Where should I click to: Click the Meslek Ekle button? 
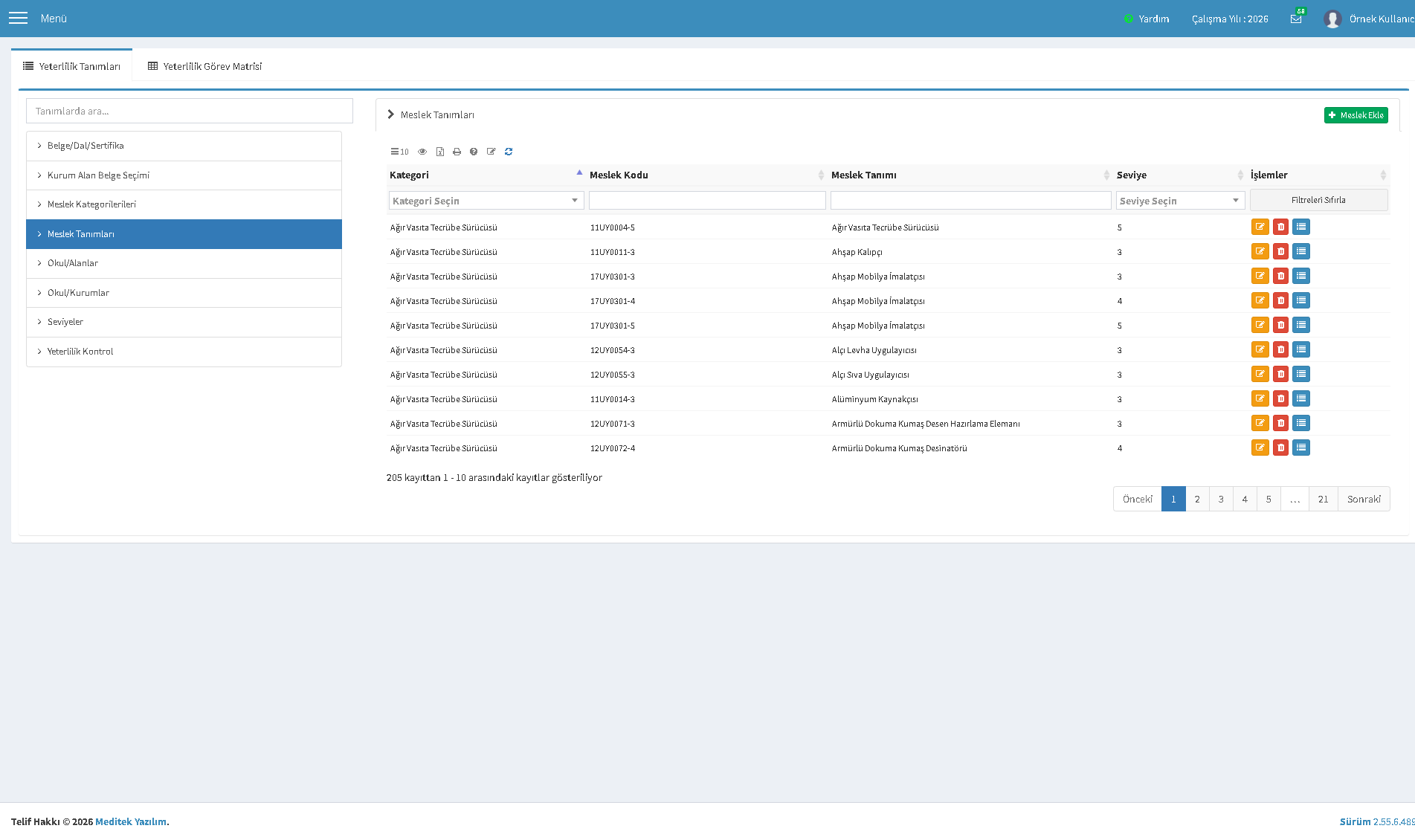pyautogui.click(x=1356, y=115)
